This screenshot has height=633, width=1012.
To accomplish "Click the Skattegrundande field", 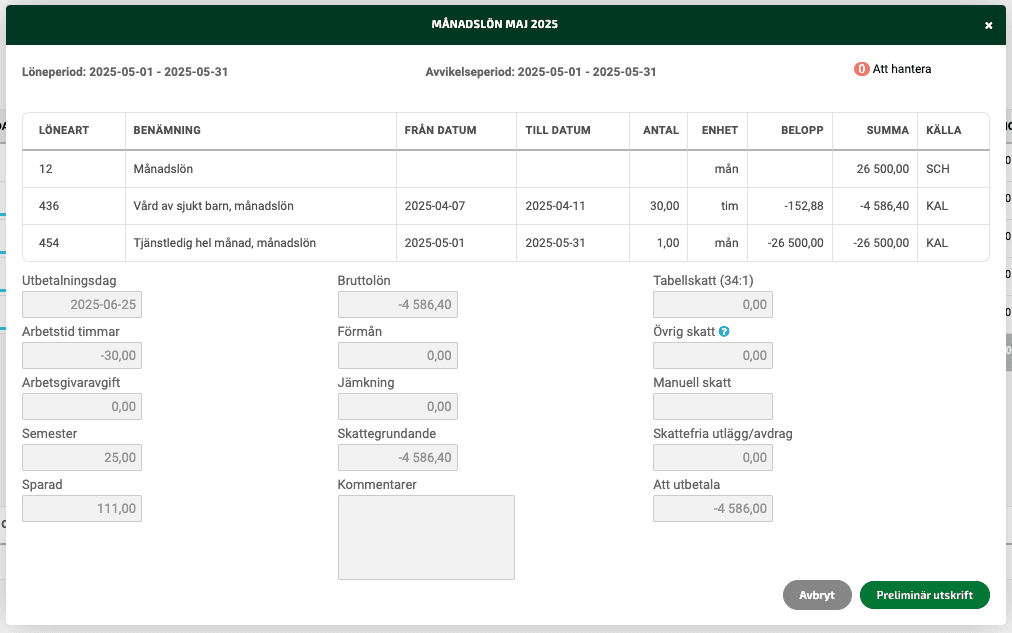I will tap(398, 457).
